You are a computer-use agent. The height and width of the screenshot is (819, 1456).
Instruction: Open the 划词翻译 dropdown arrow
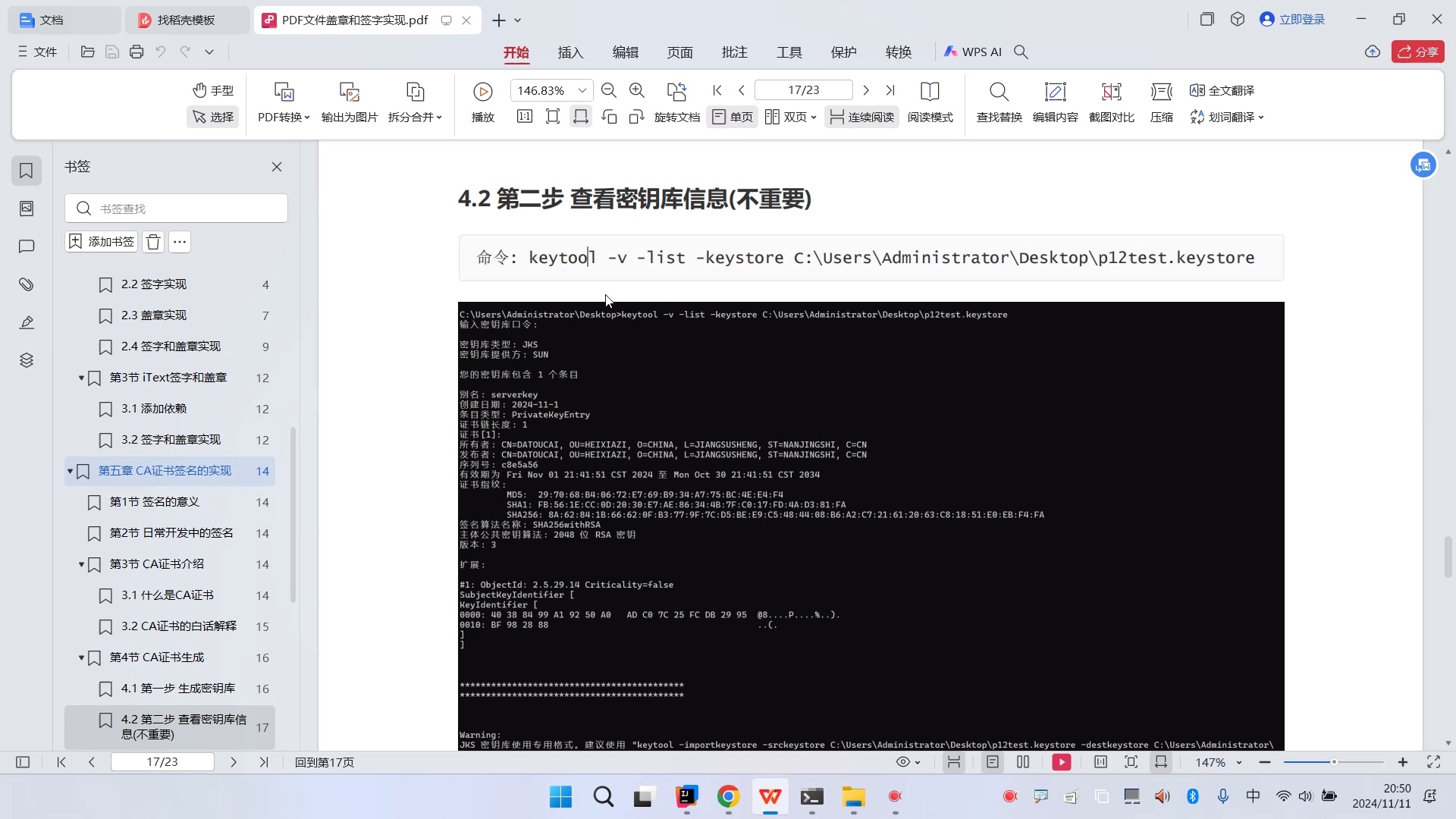click(x=1262, y=118)
